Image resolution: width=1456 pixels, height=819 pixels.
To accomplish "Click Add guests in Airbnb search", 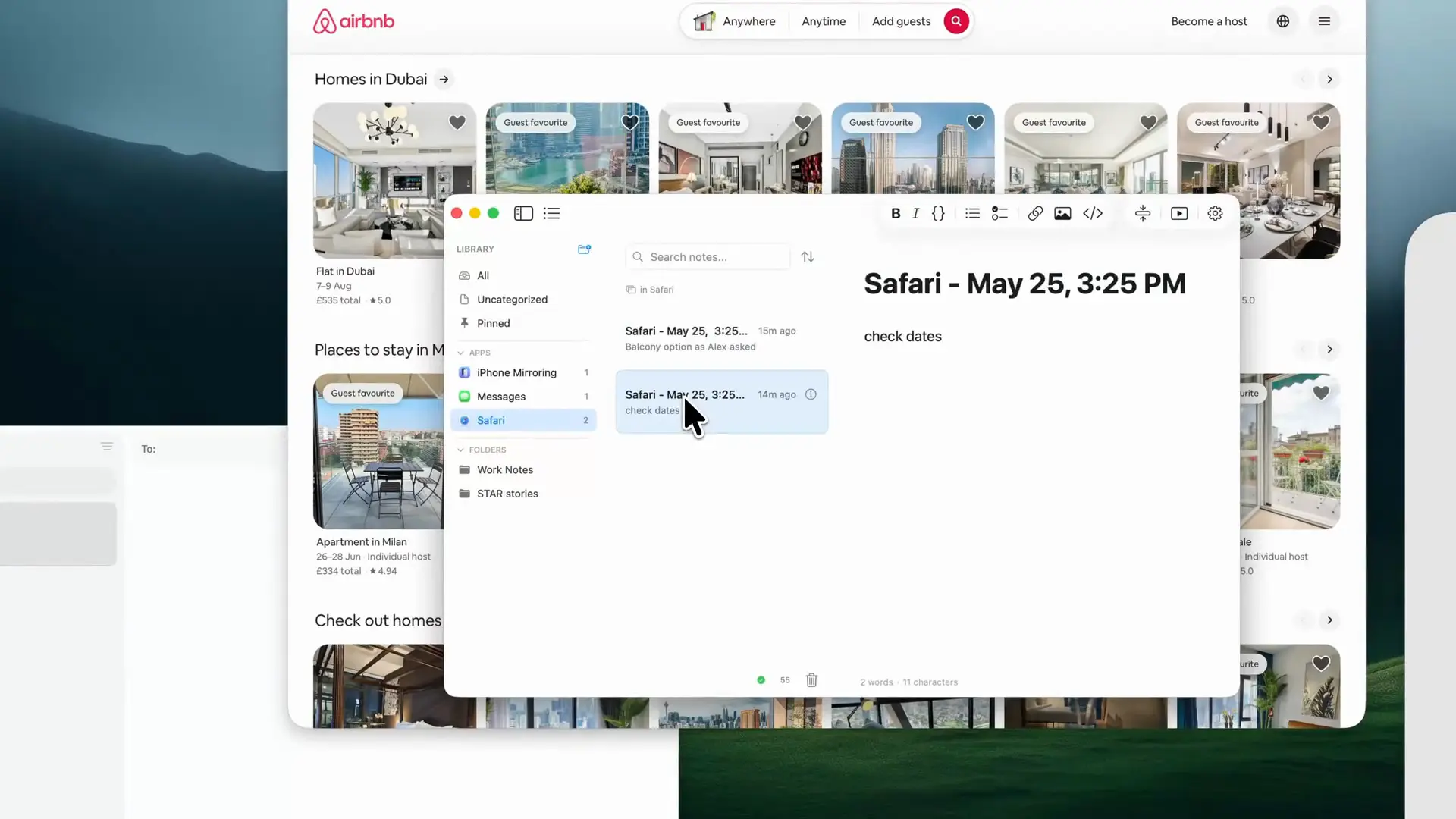I will pos(901,21).
